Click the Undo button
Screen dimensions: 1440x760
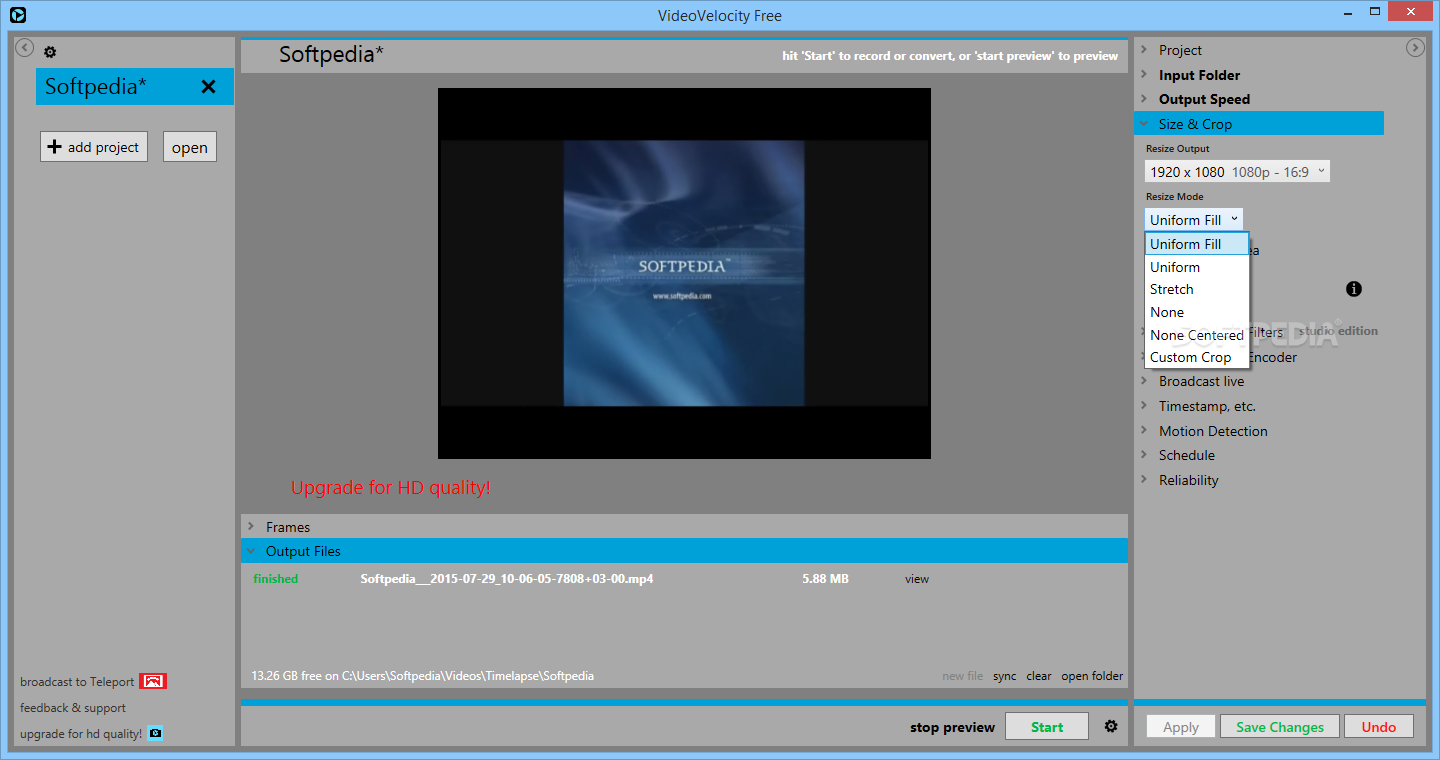1379,727
